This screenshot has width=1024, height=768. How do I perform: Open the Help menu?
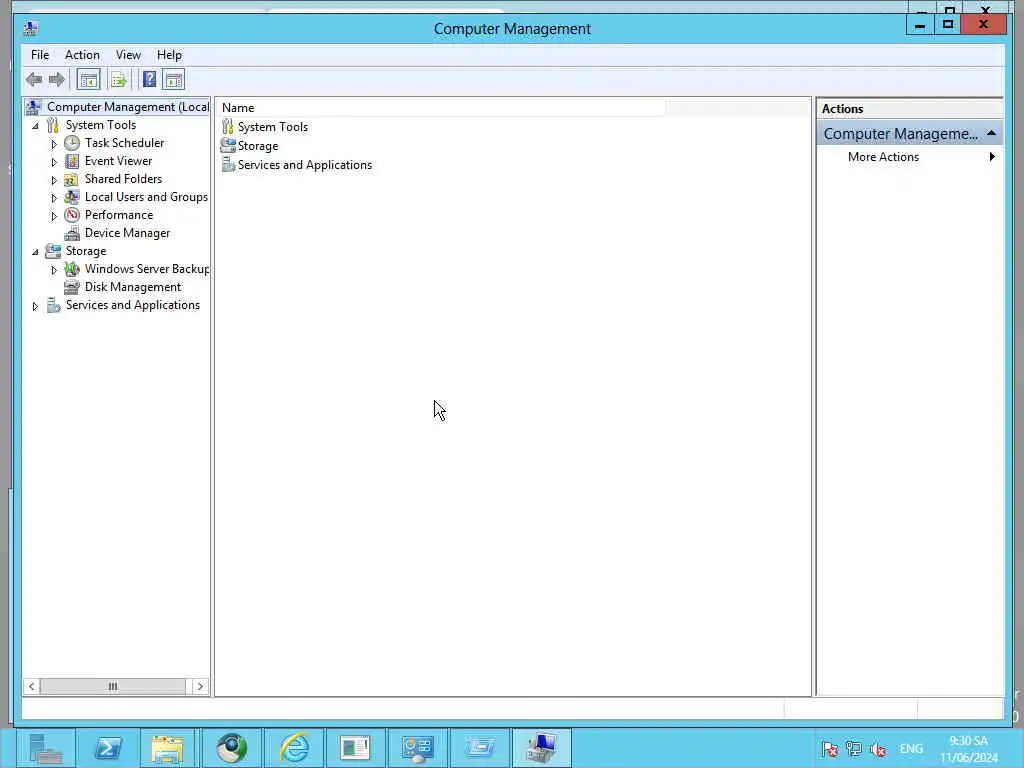click(169, 55)
